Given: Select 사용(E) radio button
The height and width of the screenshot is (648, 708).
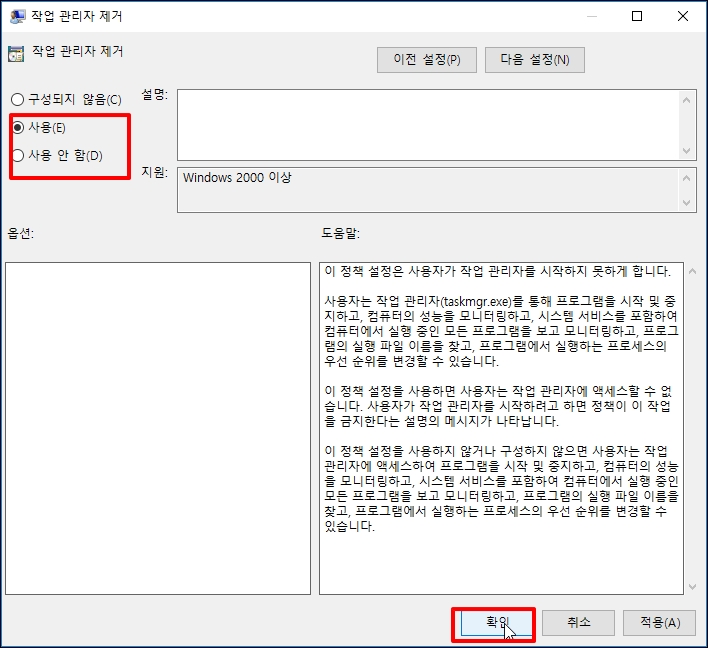Looking at the screenshot, I should [x=39, y=128].
